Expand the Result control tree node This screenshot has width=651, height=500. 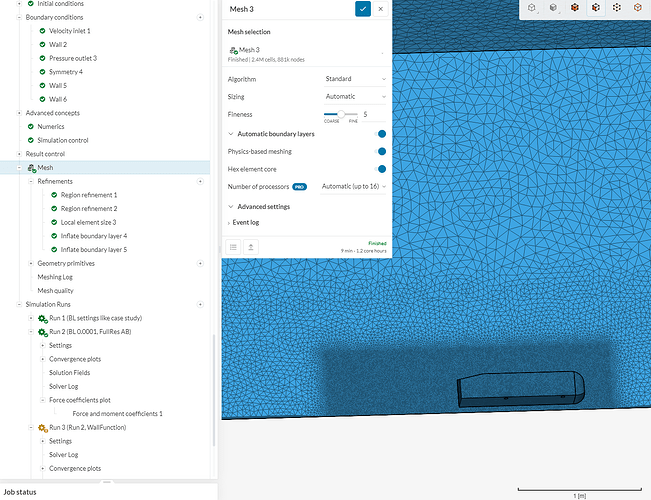pos(19,154)
